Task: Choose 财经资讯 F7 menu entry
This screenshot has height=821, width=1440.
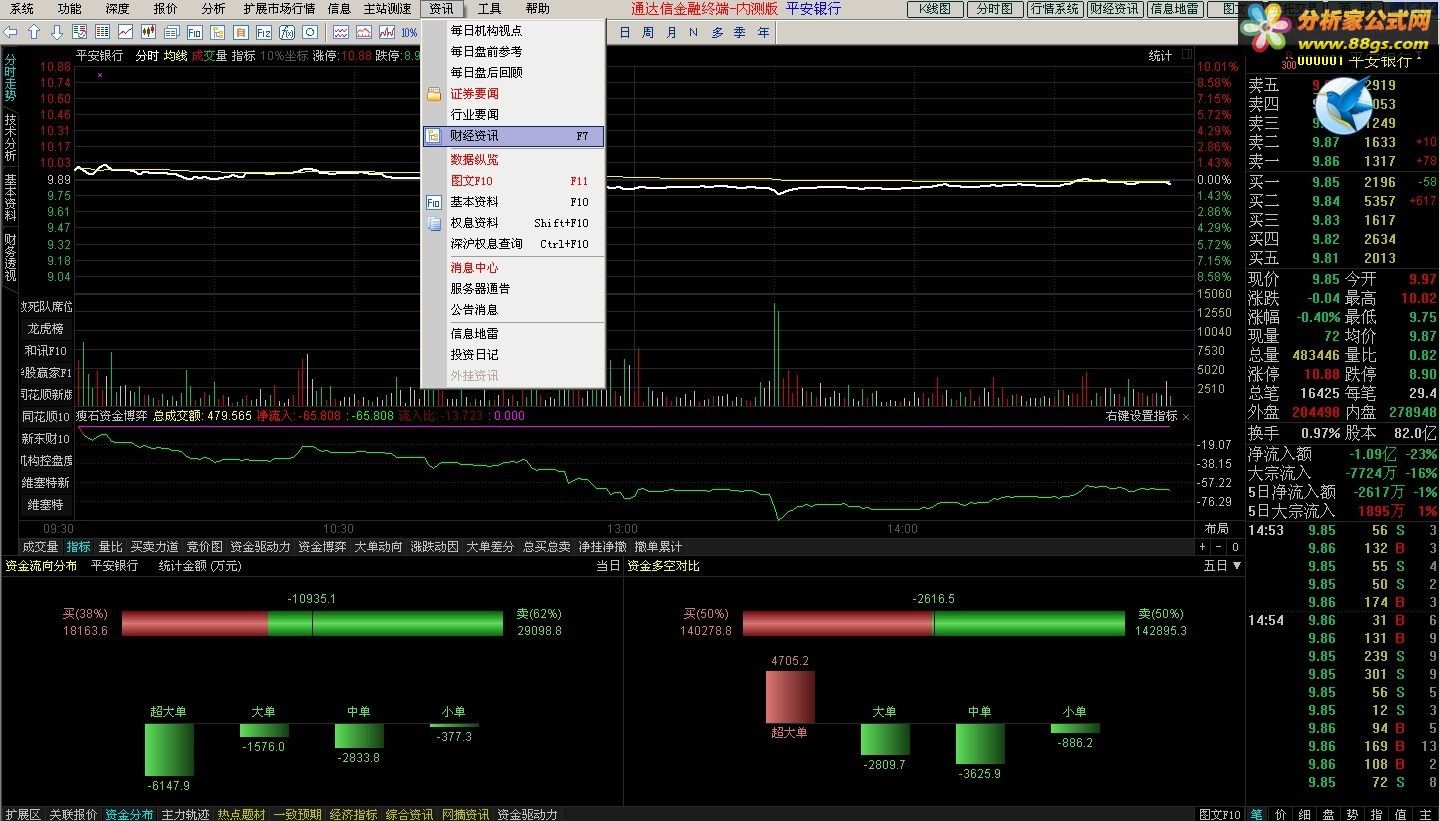Action: pos(513,136)
